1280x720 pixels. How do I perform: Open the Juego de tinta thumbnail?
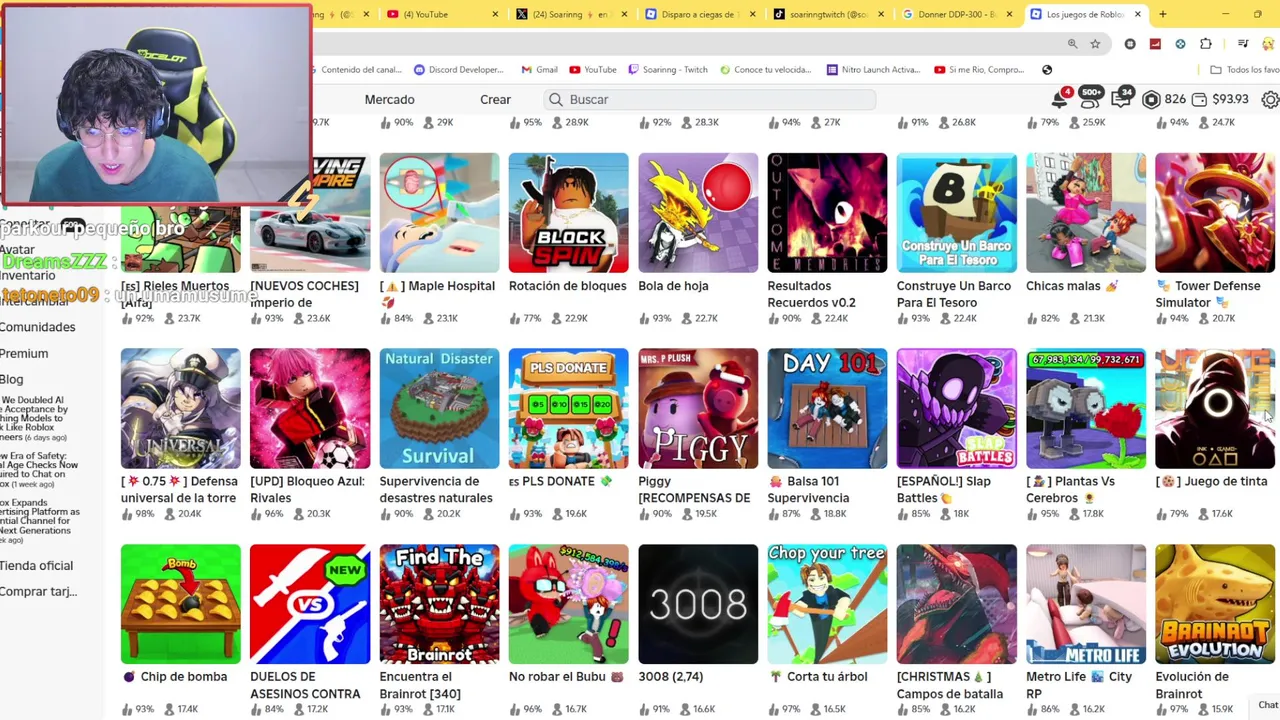tap(1215, 408)
